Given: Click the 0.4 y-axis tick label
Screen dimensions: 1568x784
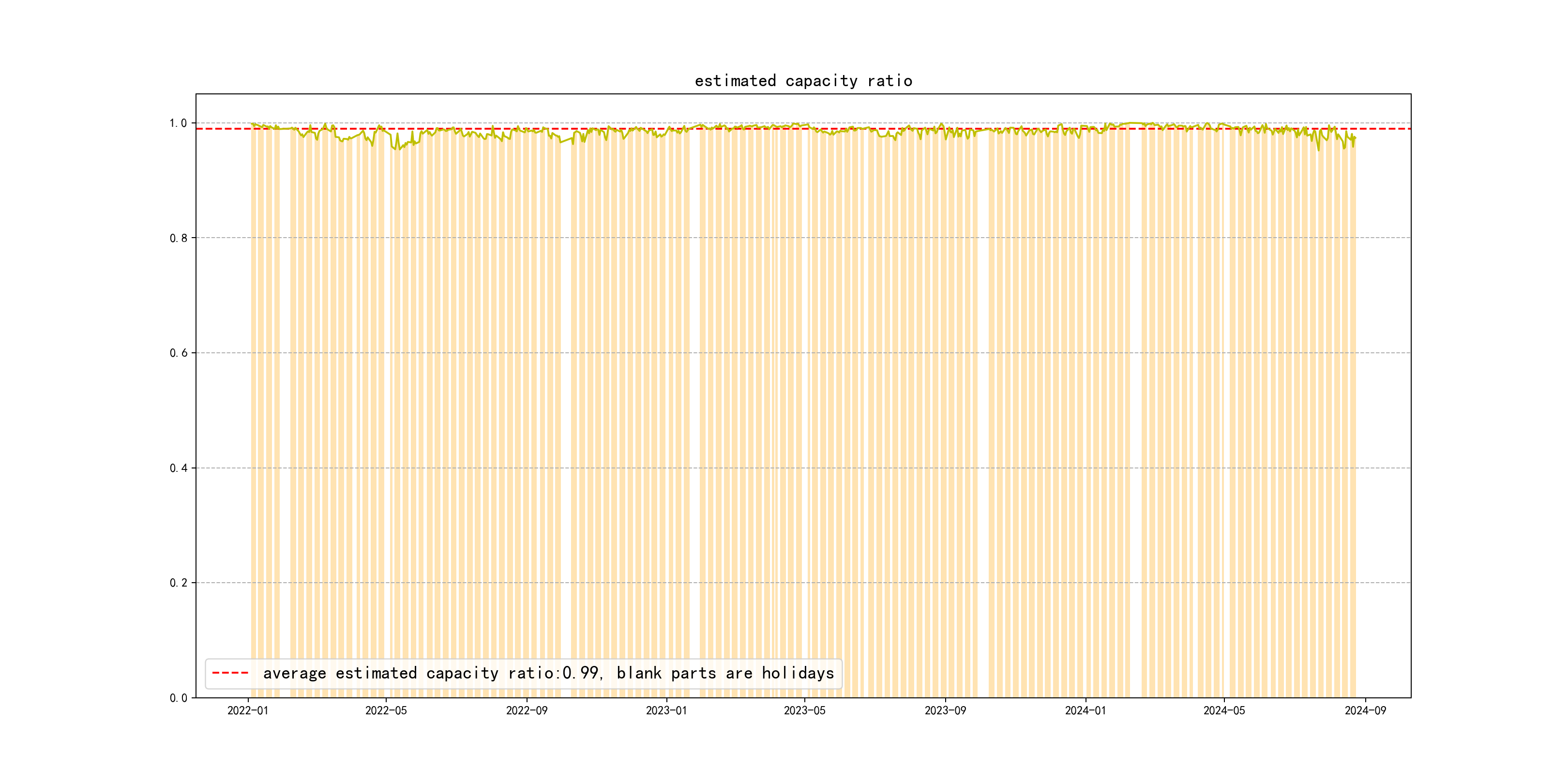Looking at the screenshot, I should pos(178,468).
